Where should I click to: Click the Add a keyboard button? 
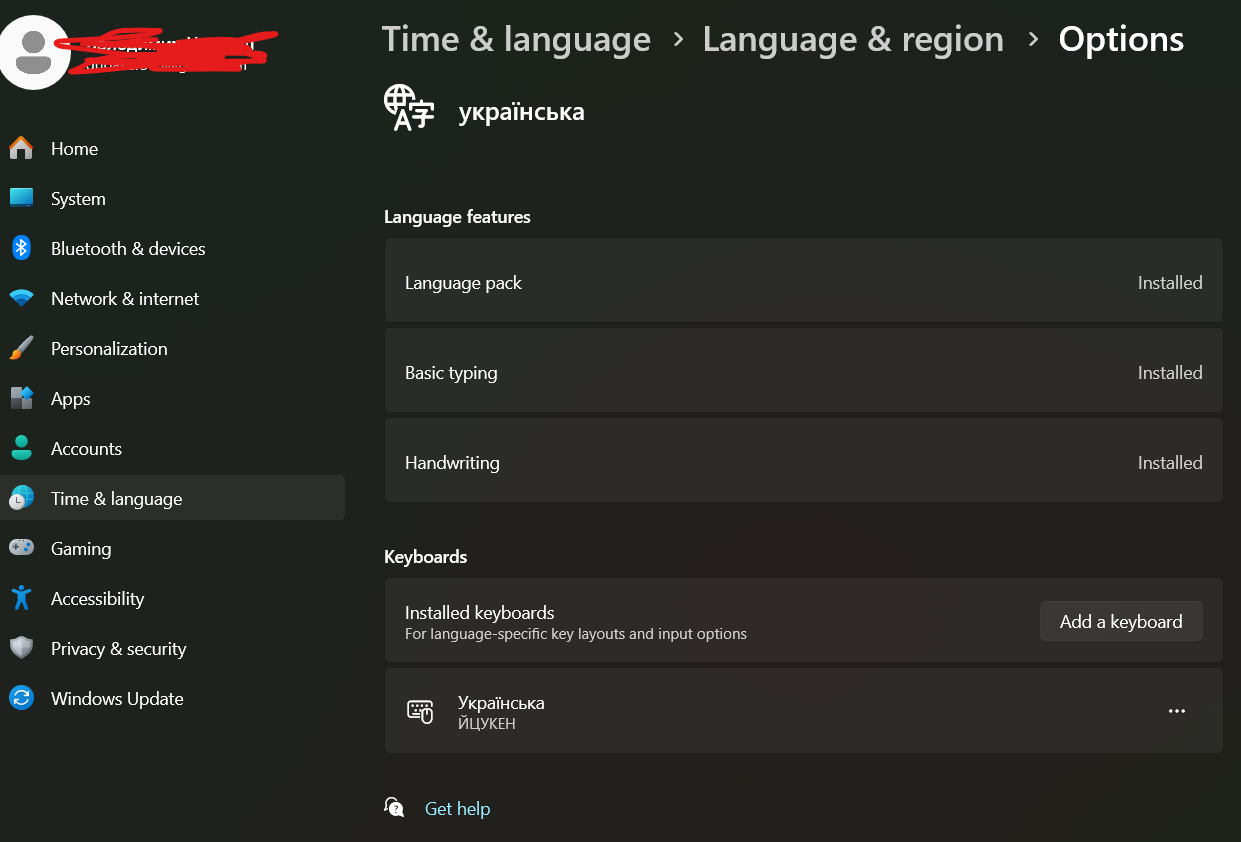point(1121,621)
